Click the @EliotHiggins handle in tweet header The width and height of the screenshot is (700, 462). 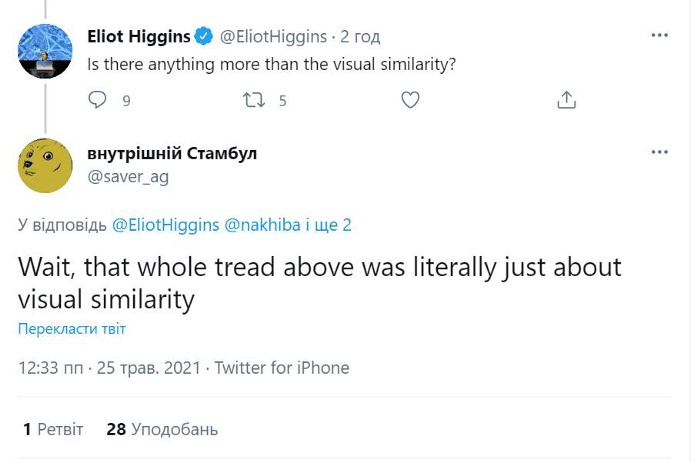(273, 37)
